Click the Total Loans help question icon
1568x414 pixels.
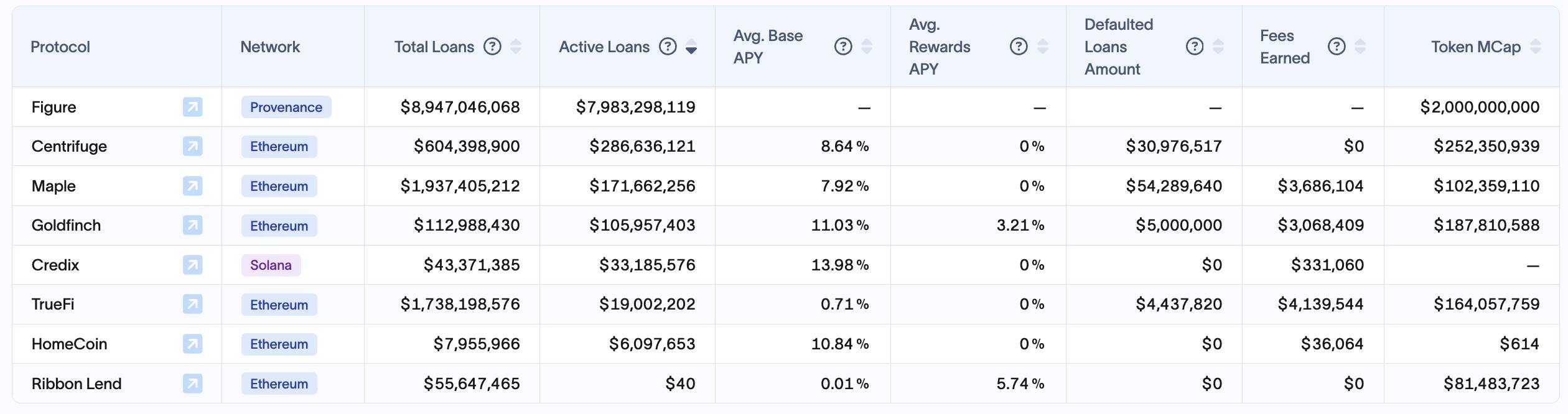pyautogui.click(x=492, y=47)
